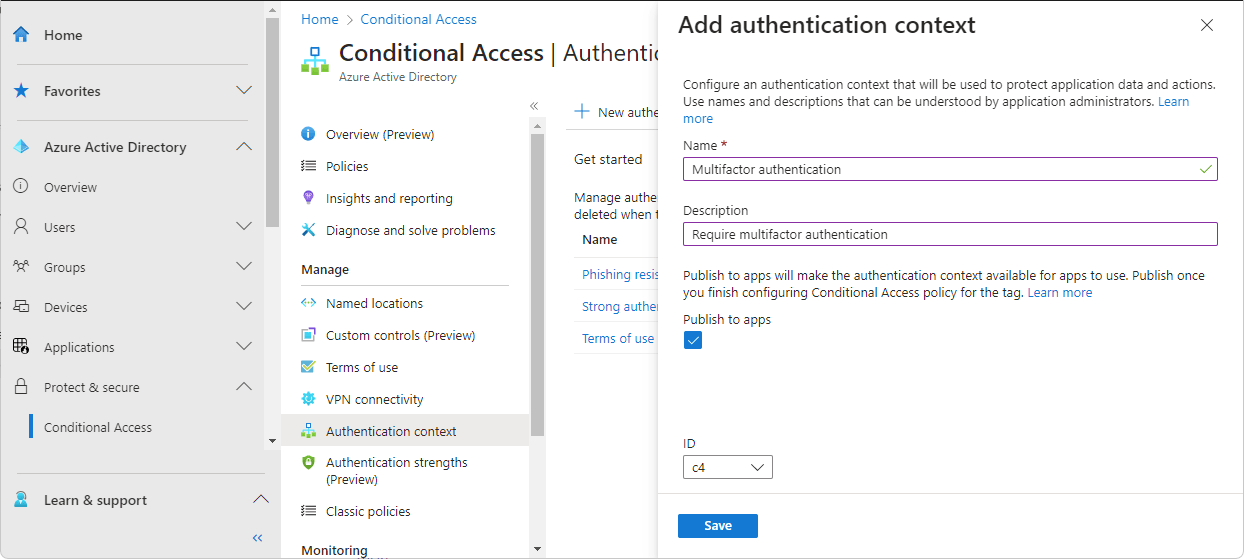Click the Overview (Preview) info icon
1244x559 pixels.
308,134
